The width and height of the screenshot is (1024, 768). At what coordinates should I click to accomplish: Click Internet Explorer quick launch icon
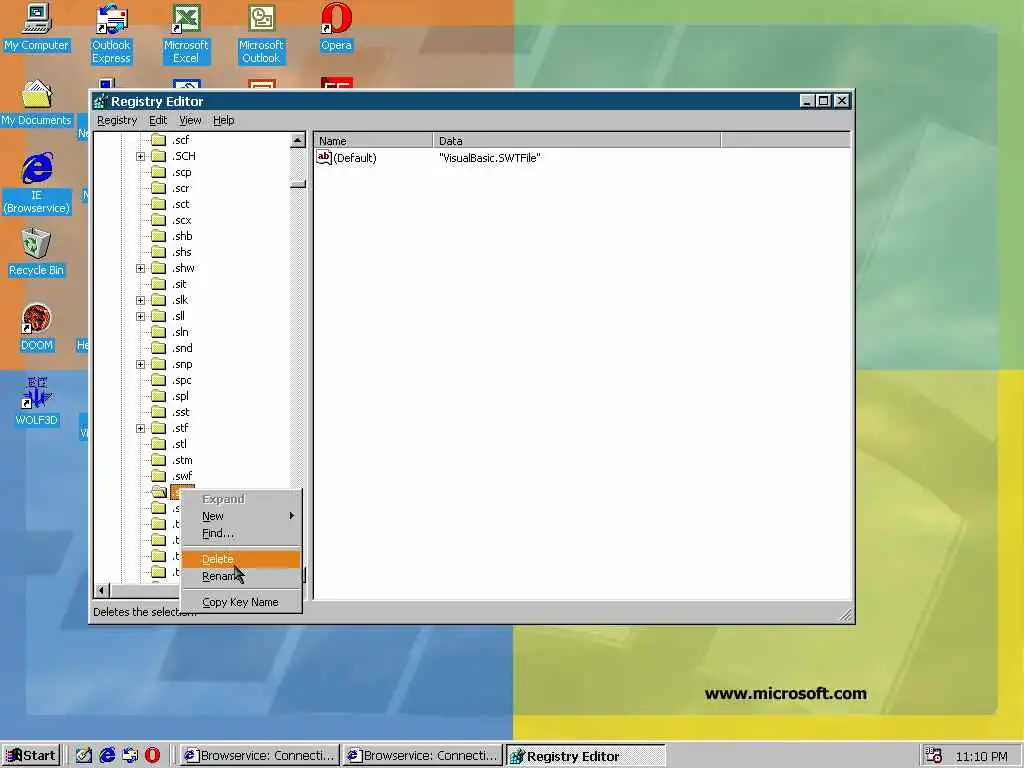coord(107,756)
